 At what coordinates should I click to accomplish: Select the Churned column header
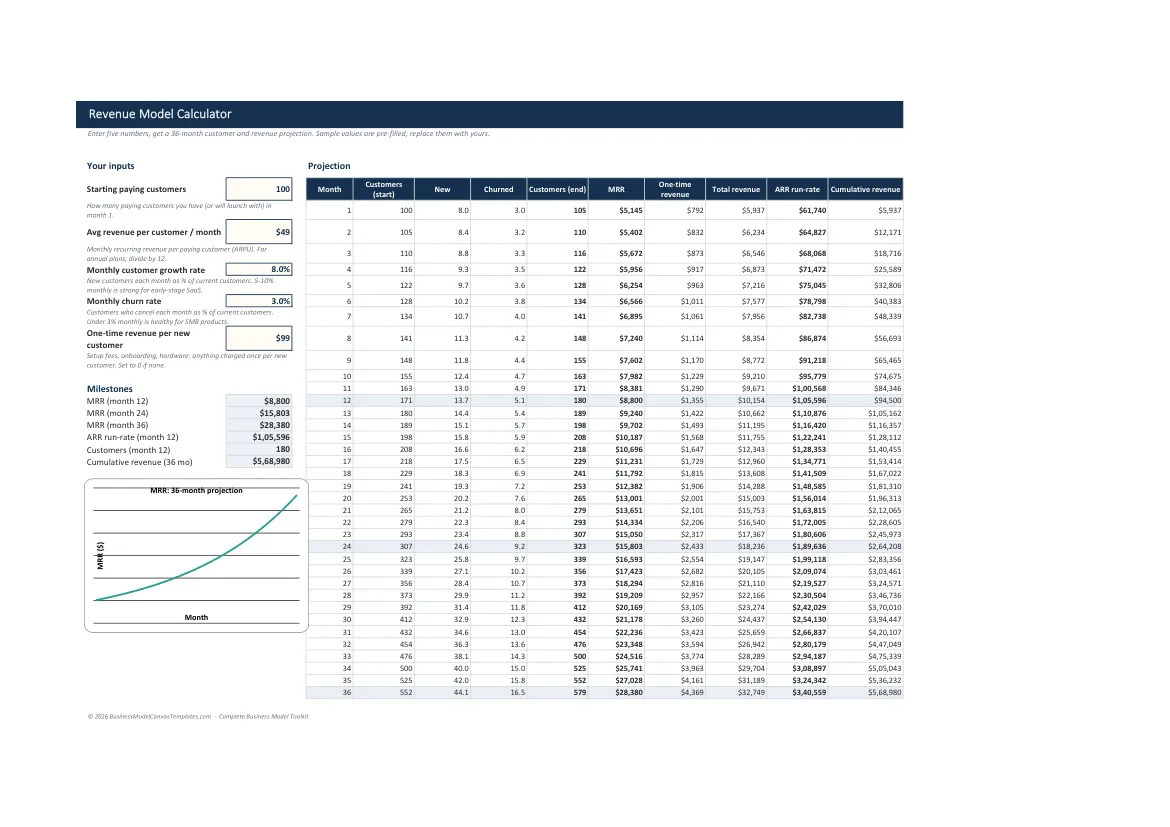point(498,190)
